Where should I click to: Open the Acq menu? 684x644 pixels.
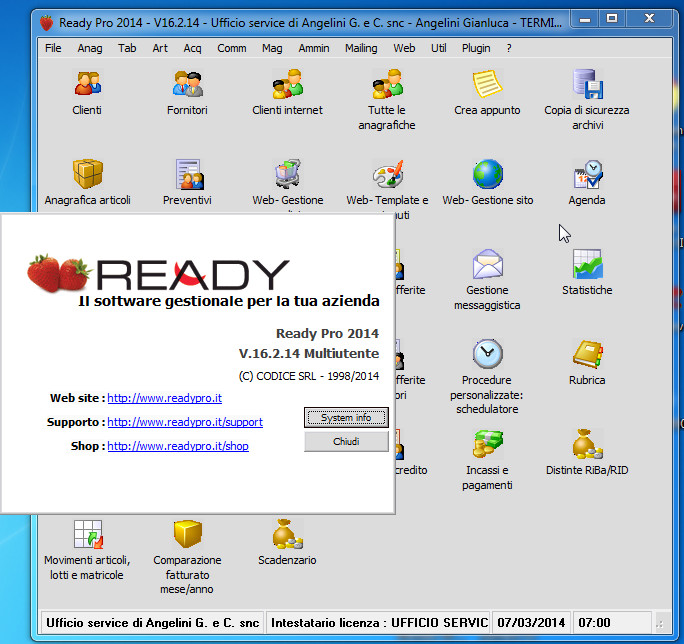[192, 48]
